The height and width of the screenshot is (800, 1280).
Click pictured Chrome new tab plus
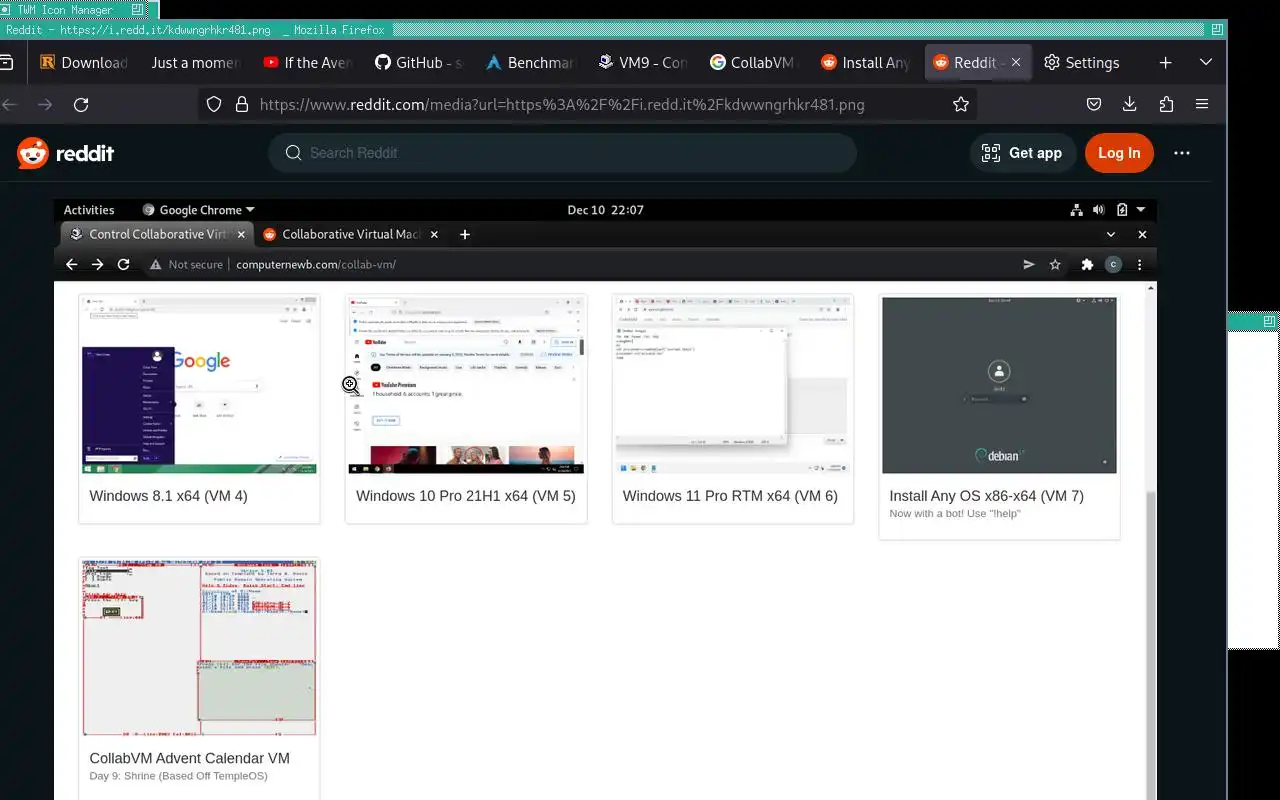coord(464,235)
